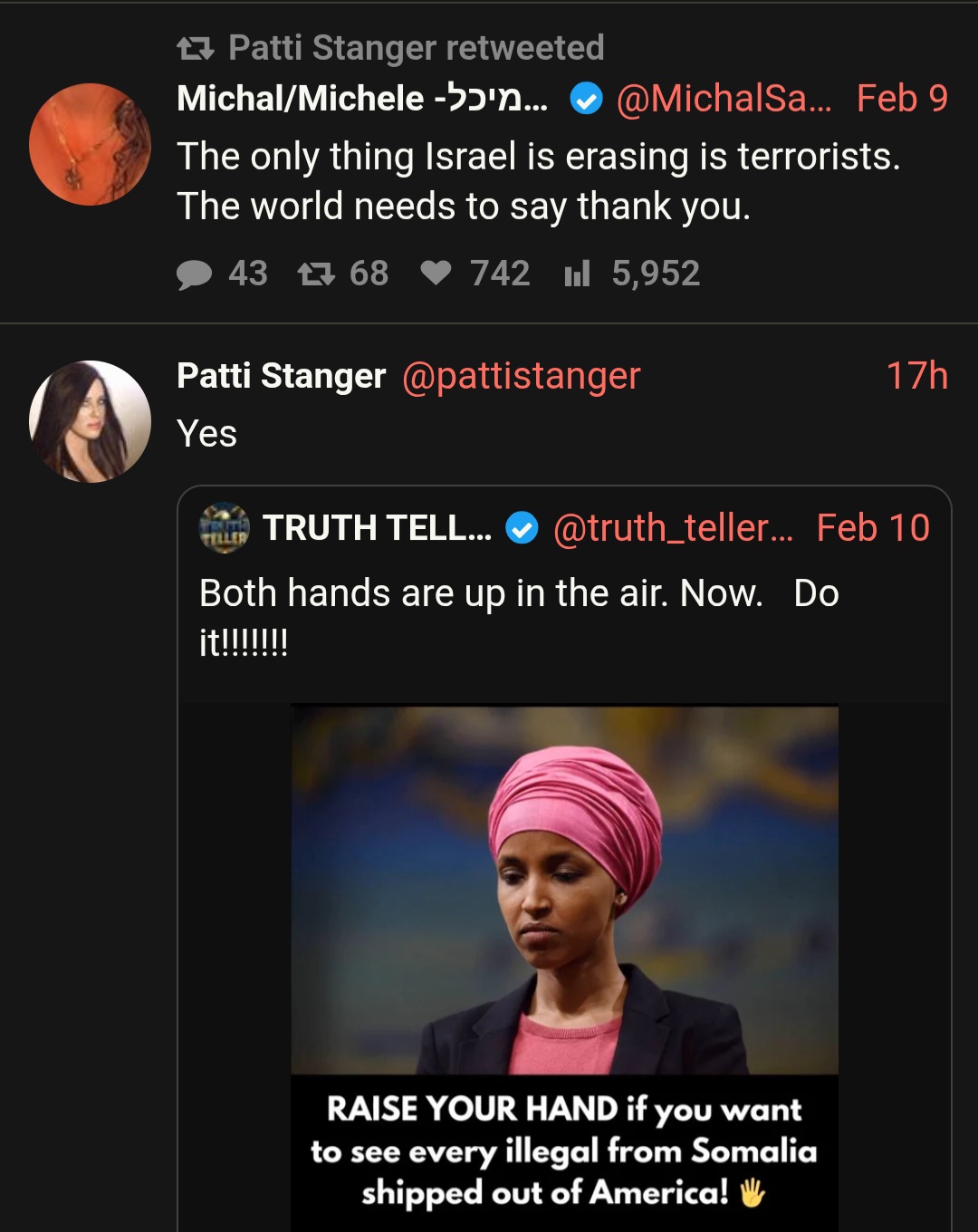Click the Patti Stanger display name
This screenshot has height=1232, width=978.
click(282, 376)
